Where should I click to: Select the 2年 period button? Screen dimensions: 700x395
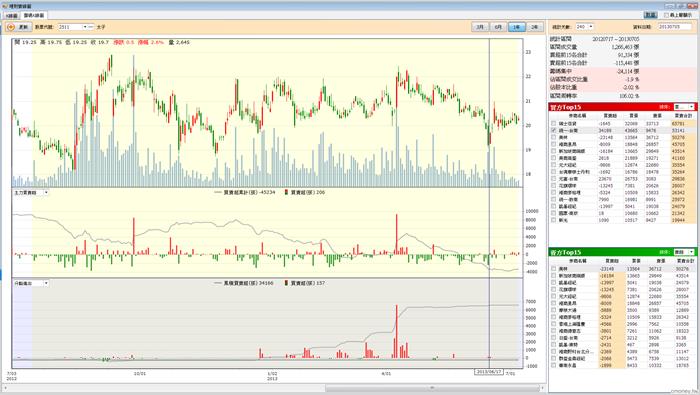pos(534,27)
